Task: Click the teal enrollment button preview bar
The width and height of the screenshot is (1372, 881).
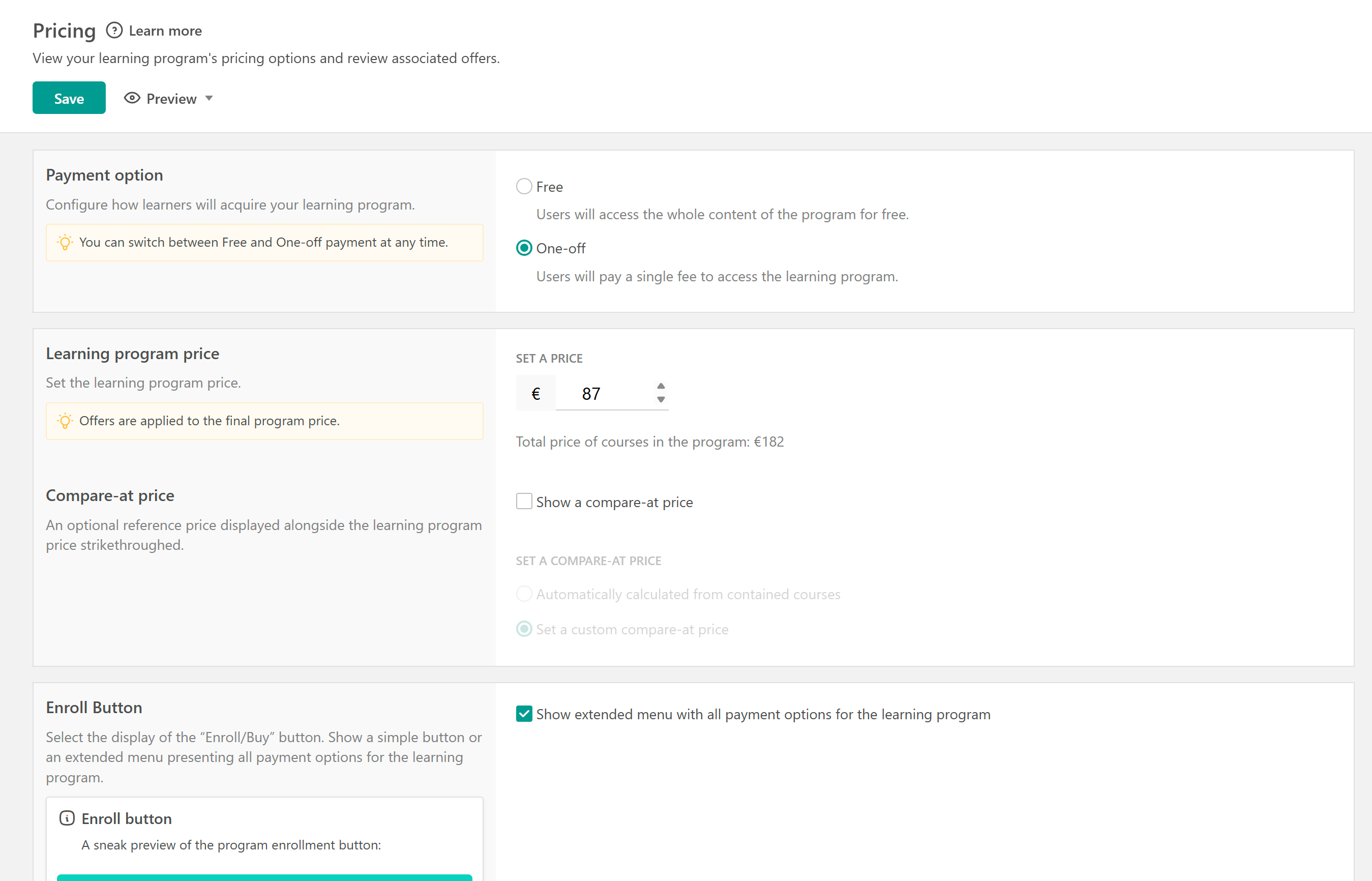Action: tap(264, 877)
